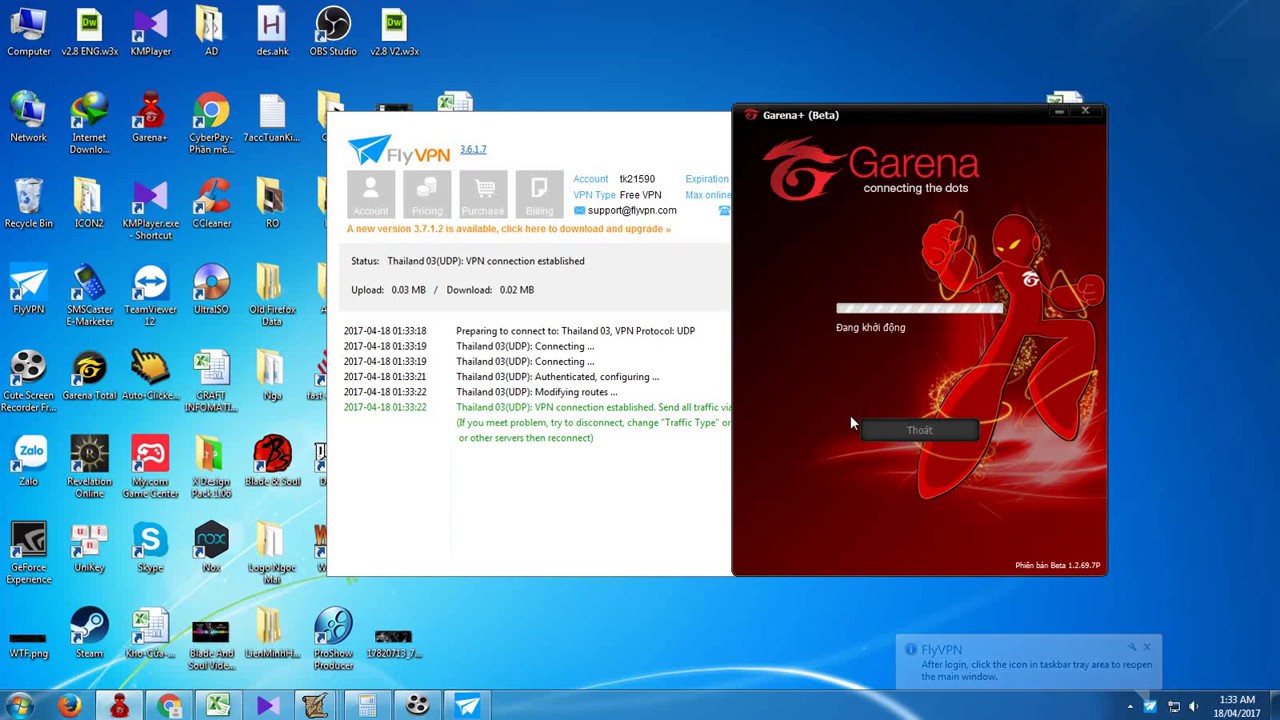Open Chrome from the taskbar
Screen dimensions: 1280x720
[x=169, y=706]
